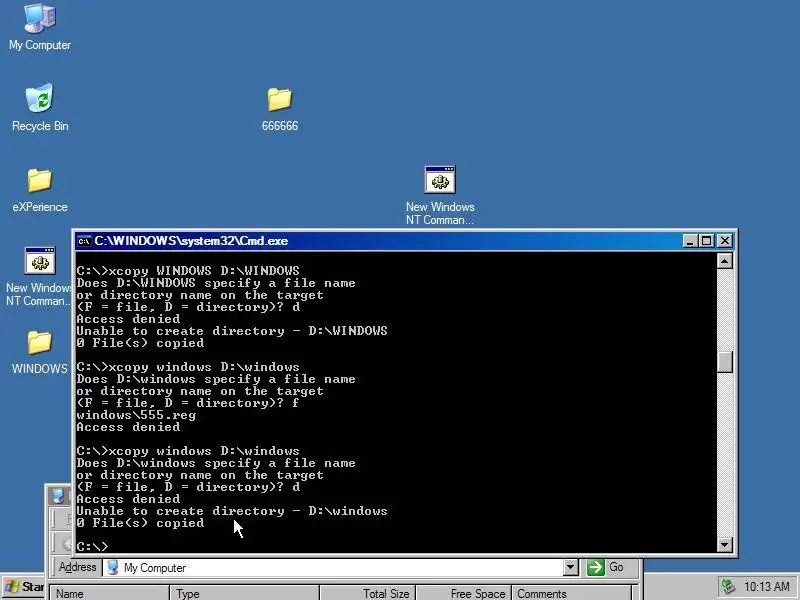Screen dimensions: 800x600
Task: Select New Windows NT Command shortcut near center
Action: click(x=440, y=195)
